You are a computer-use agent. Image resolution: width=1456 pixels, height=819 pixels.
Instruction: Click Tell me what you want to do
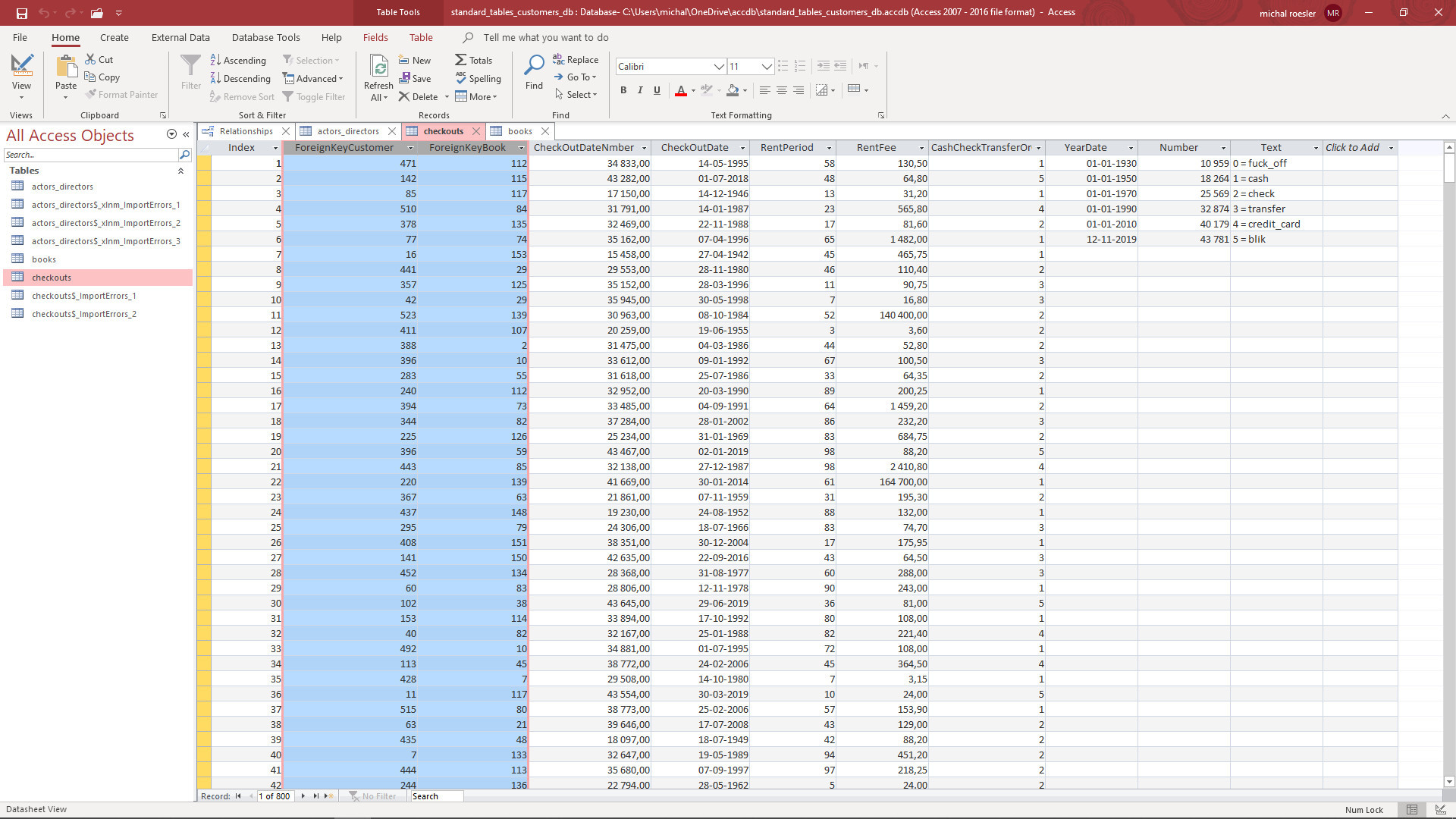pyautogui.click(x=546, y=37)
